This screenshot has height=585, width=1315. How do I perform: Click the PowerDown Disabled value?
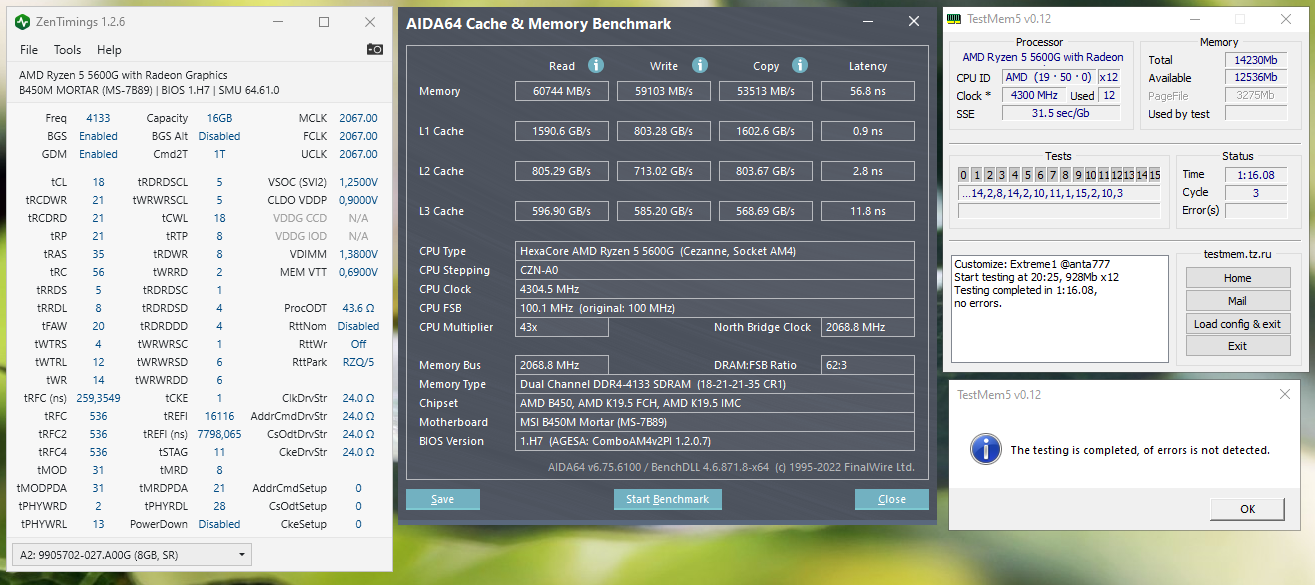219,524
